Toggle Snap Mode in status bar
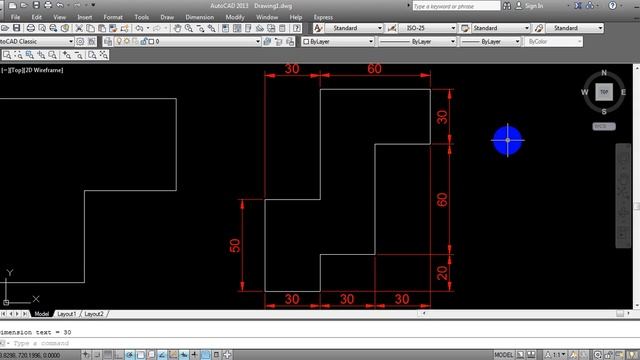The height and width of the screenshot is (360, 640). click(97, 355)
